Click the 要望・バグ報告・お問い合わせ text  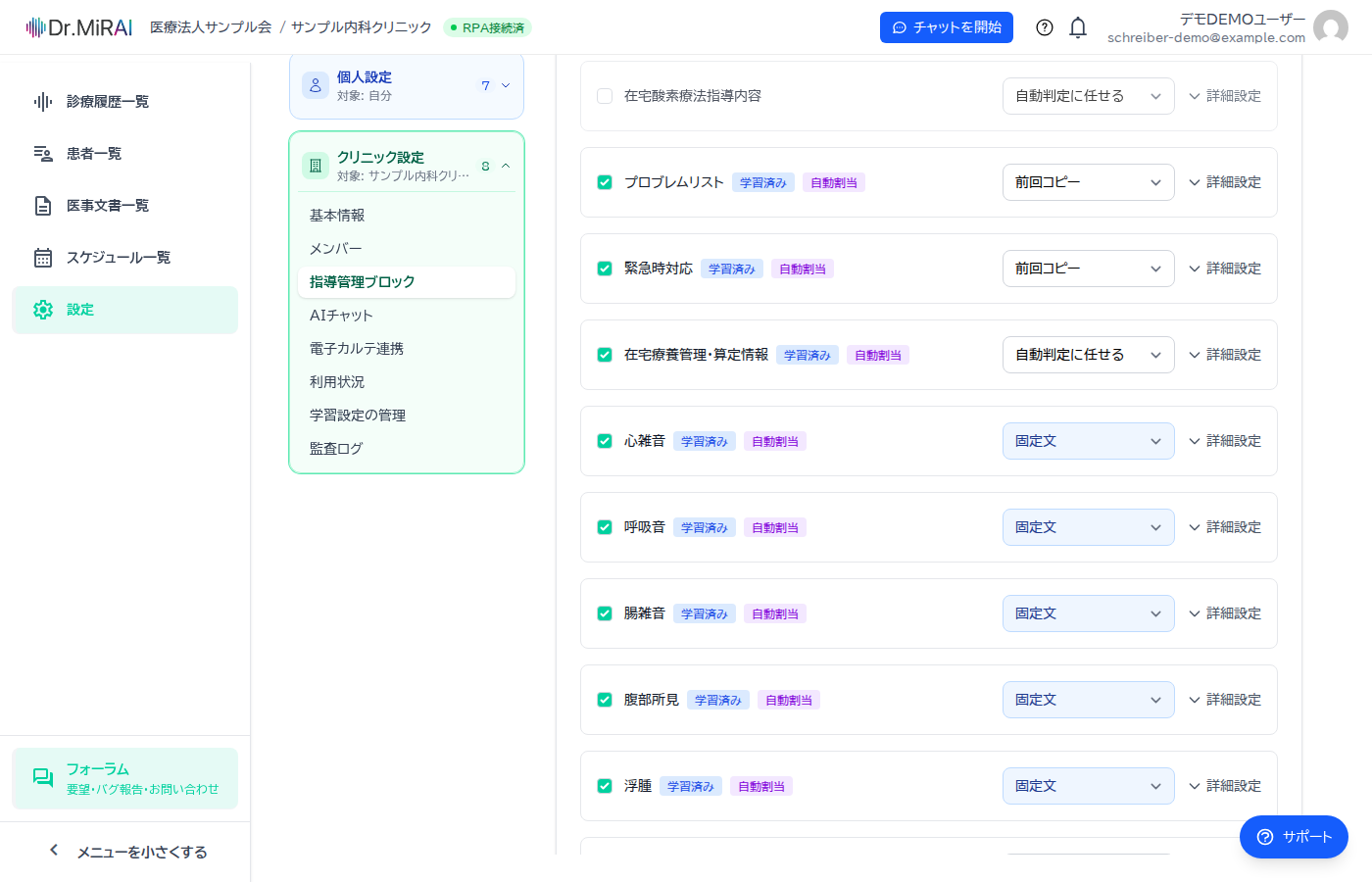tap(143, 789)
